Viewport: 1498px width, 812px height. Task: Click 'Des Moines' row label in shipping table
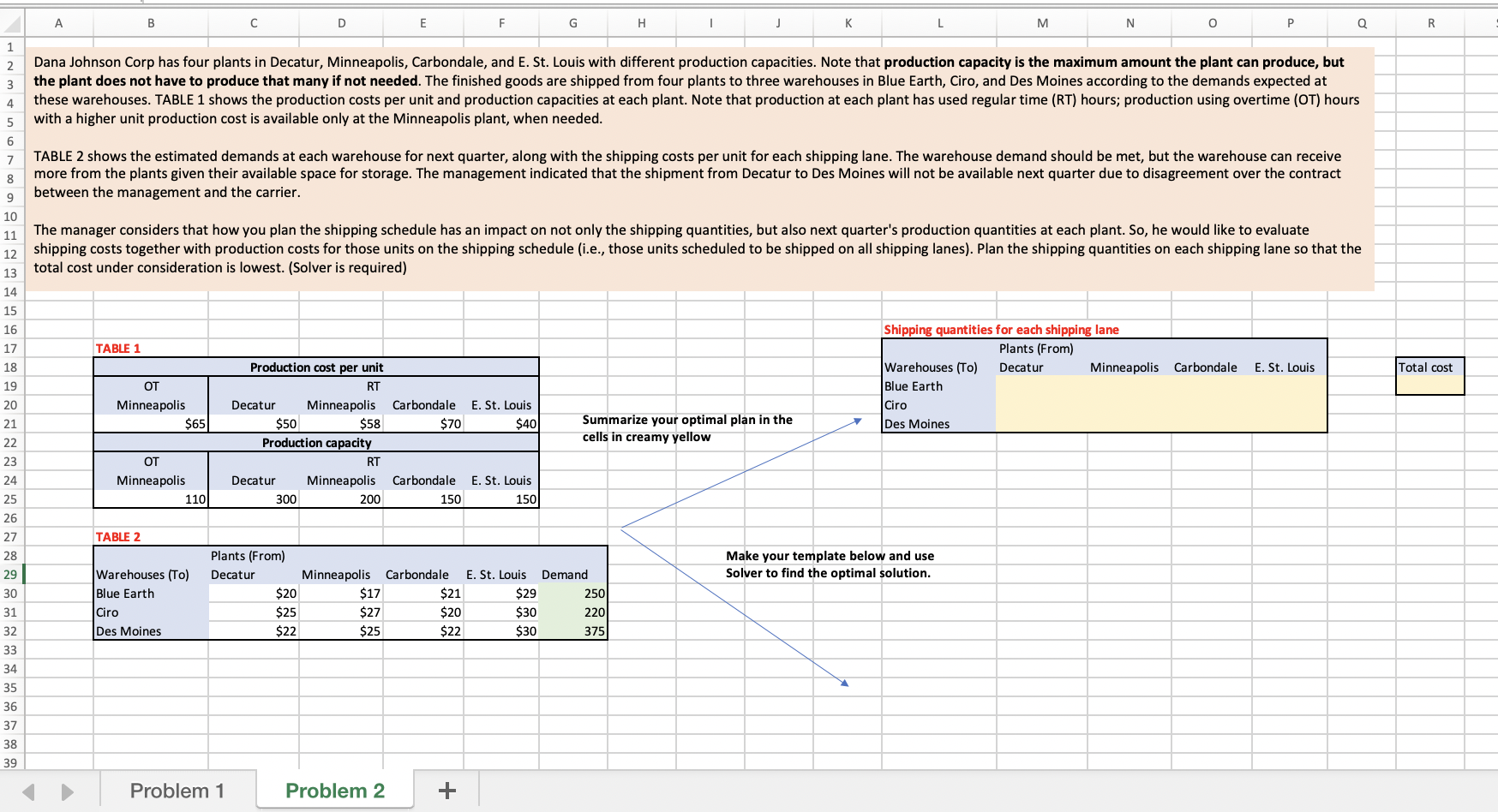coord(917,424)
